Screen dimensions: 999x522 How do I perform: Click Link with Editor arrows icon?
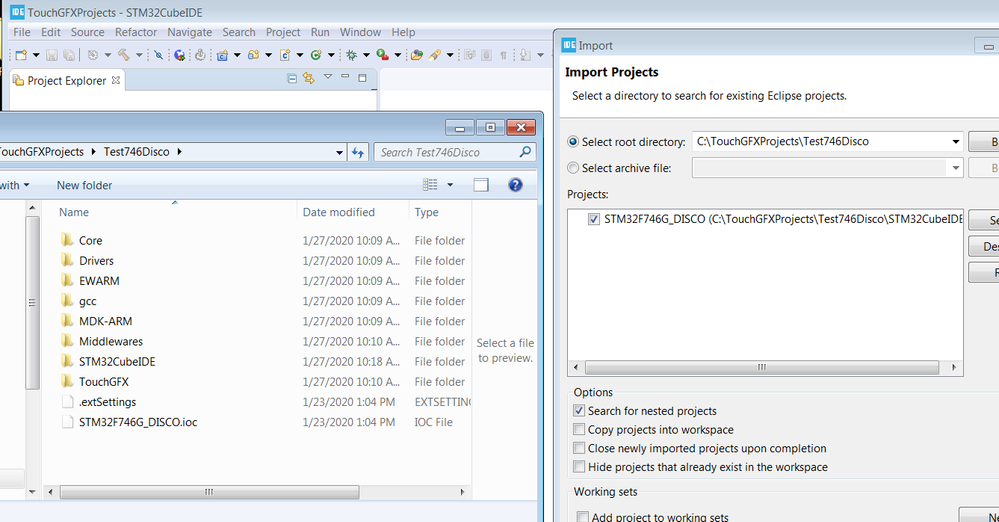tap(309, 78)
